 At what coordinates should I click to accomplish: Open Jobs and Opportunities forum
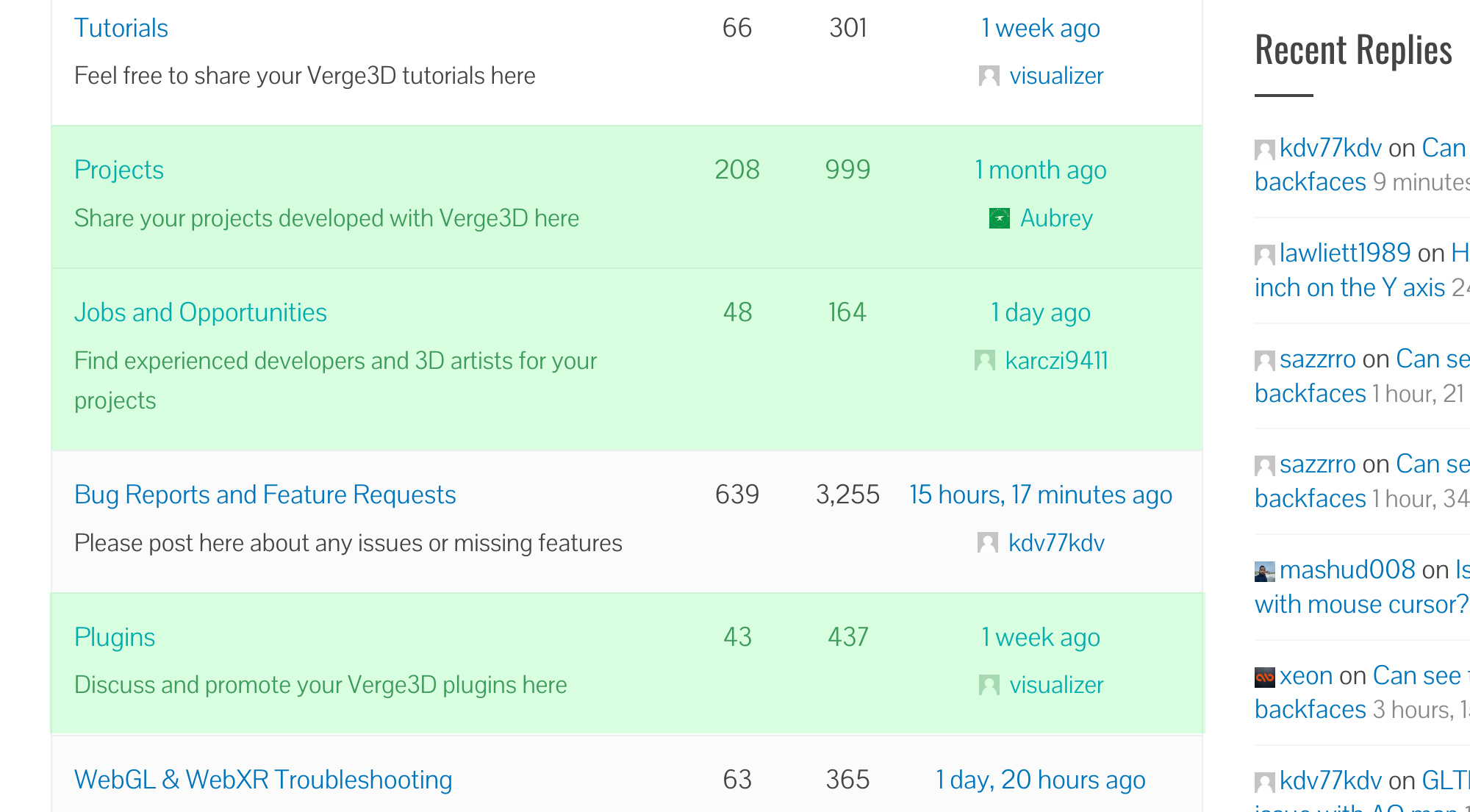tap(201, 312)
